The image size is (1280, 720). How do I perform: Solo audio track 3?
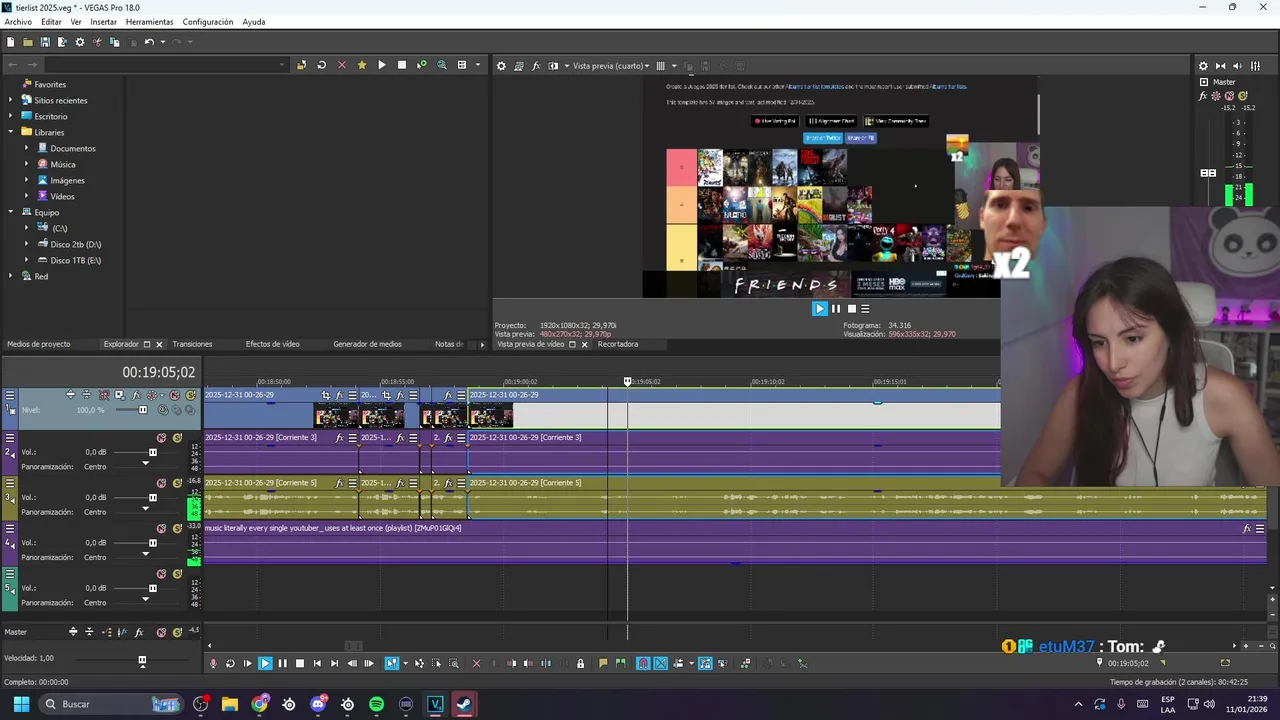[176, 484]
